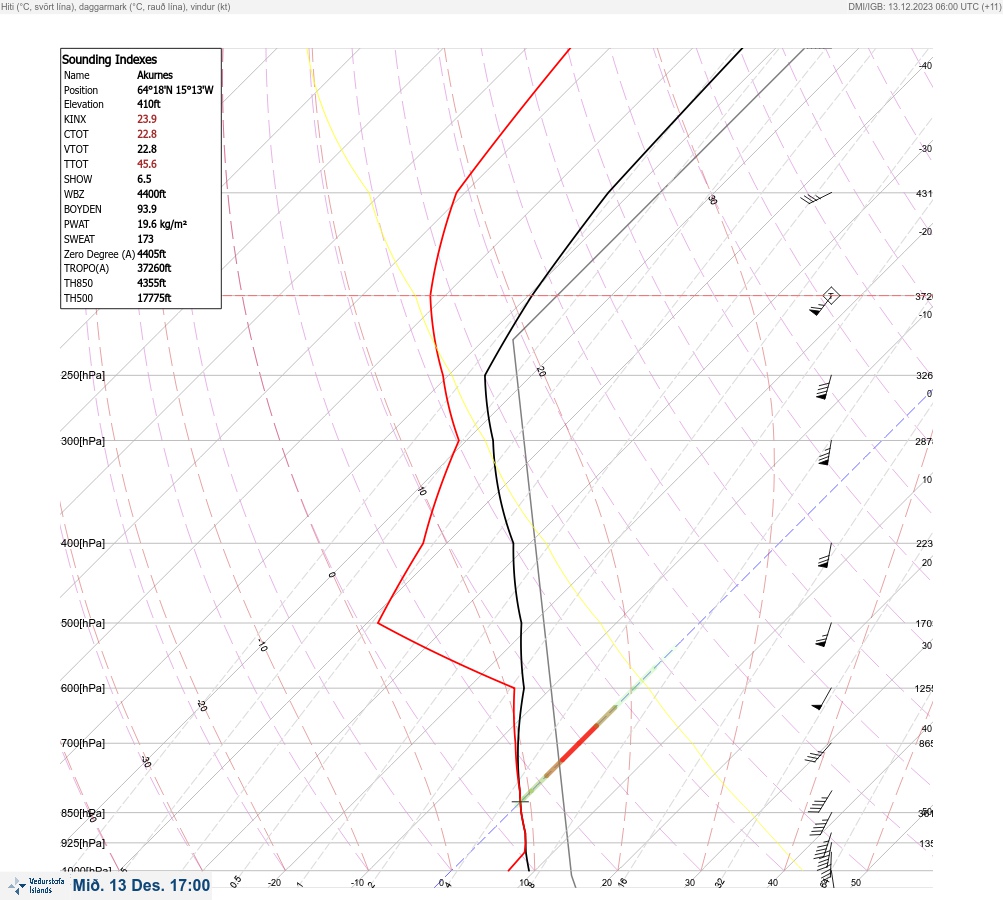This screenshot has width=1003, height=900.
Task: Click the Vedurstofa Islands logo
Action: pyautogui.click(x=36, y=886)
